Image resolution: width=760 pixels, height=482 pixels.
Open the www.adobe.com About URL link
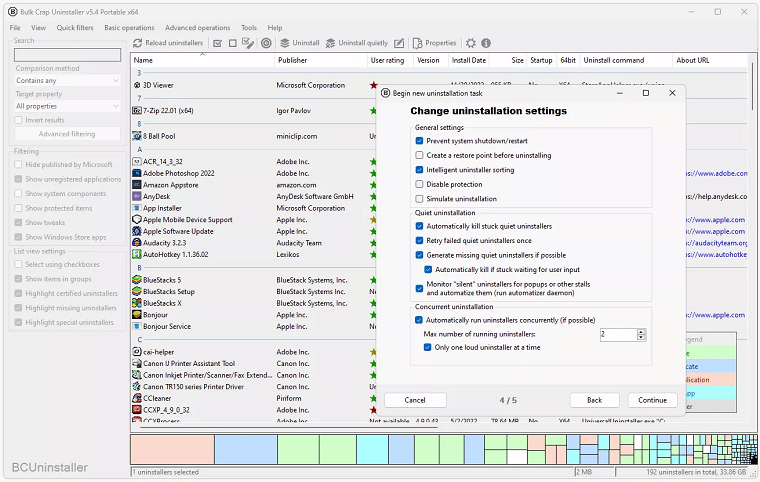pos(716,173)
